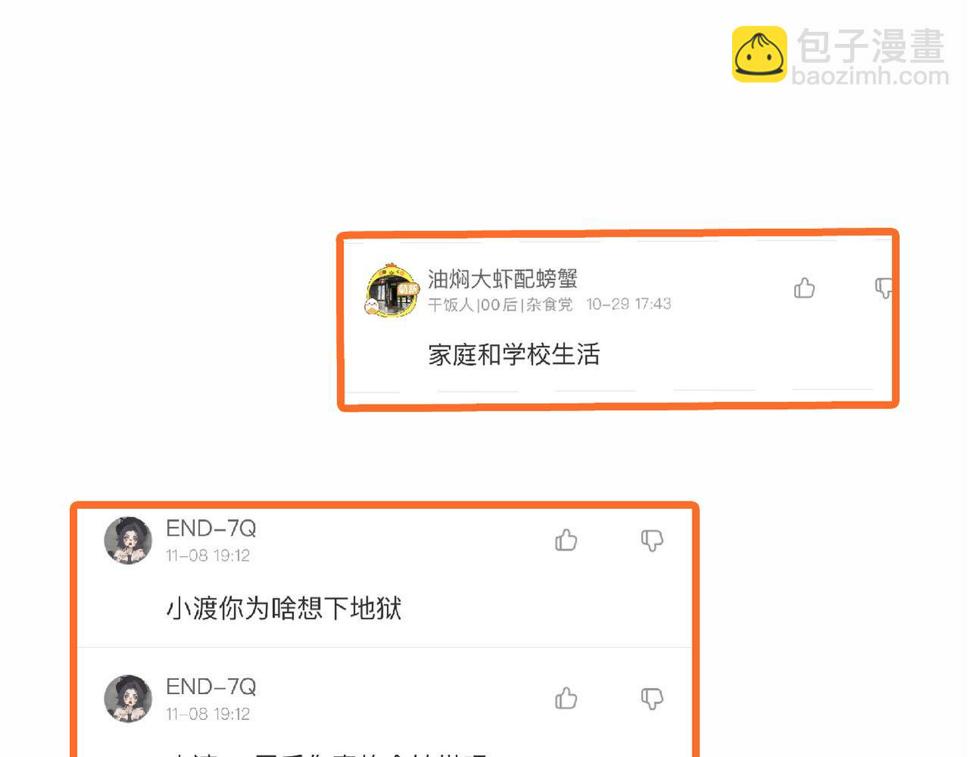Image resolution: width=970 pixels, height=757 pixels.
Task: Like the second END-7Q comment
Action: 566,698
